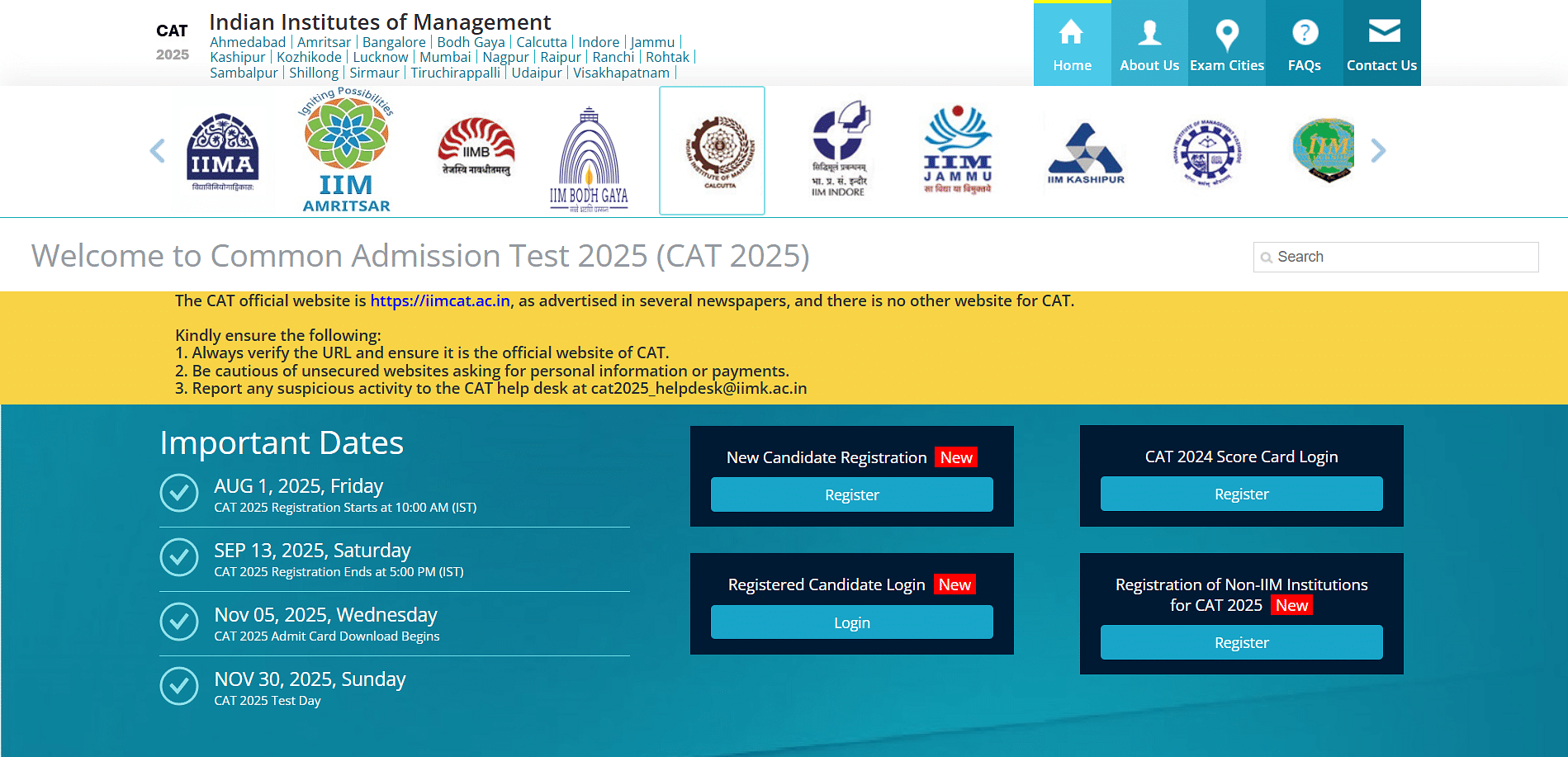Open the Lucknow link
1568x757 pixels.
[381, 57]
